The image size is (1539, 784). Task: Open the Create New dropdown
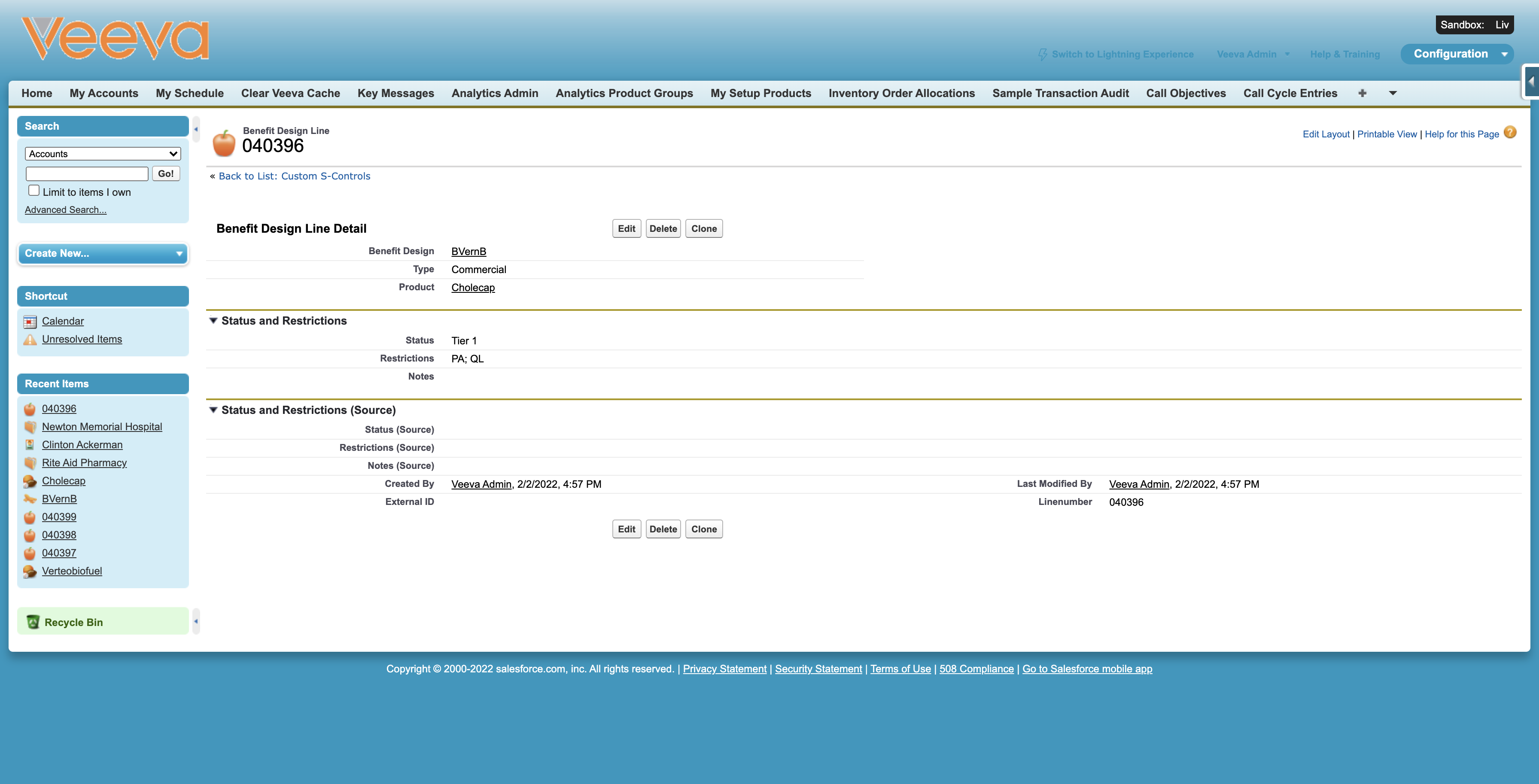(103, 253)
